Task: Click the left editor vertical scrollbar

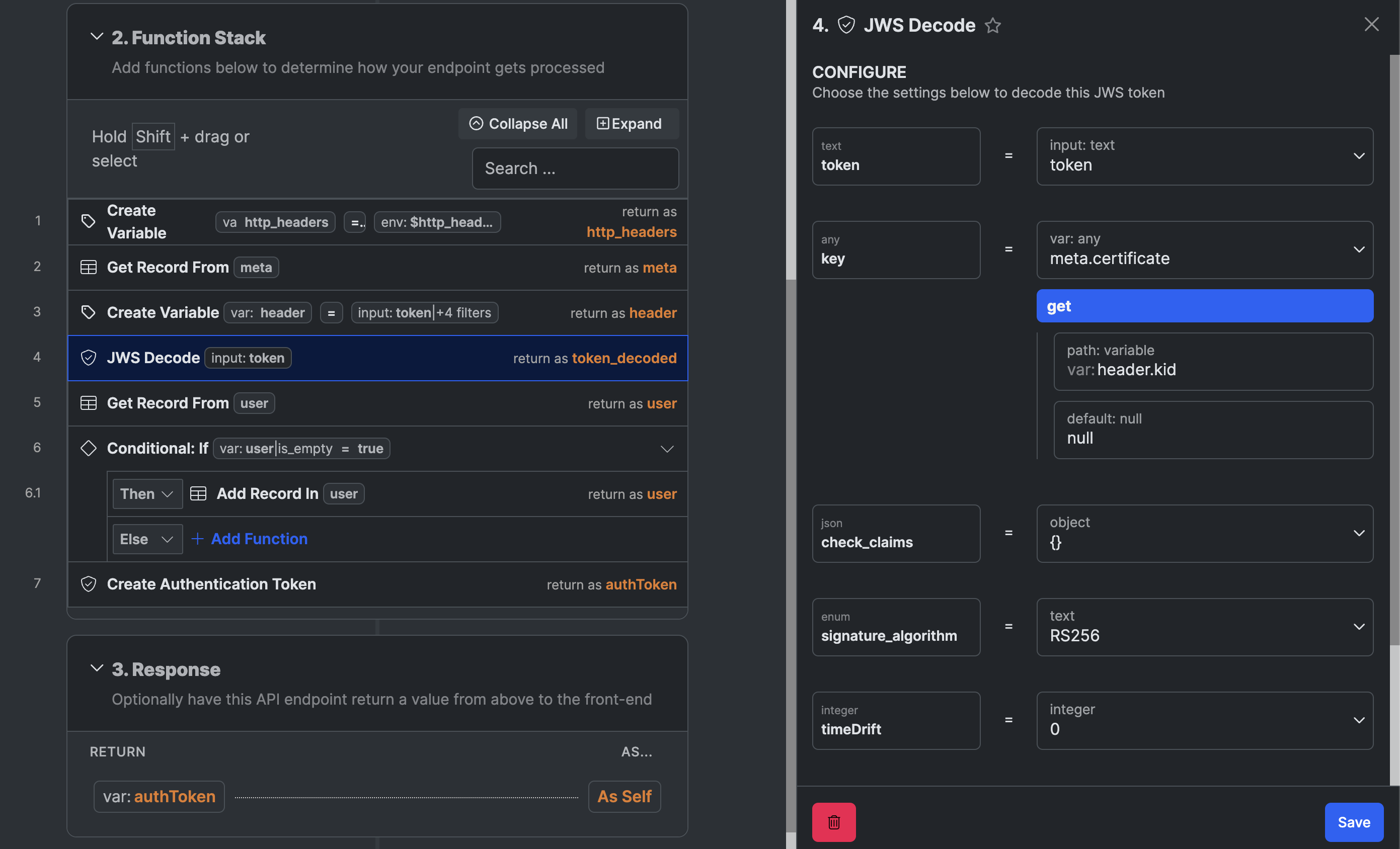Action: (791, 557)
